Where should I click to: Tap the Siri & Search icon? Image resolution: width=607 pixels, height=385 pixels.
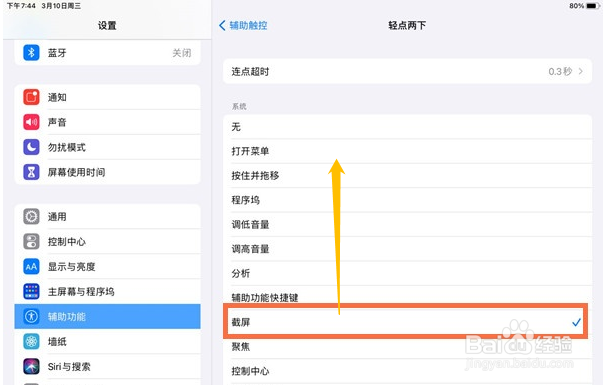click(31, 366)
